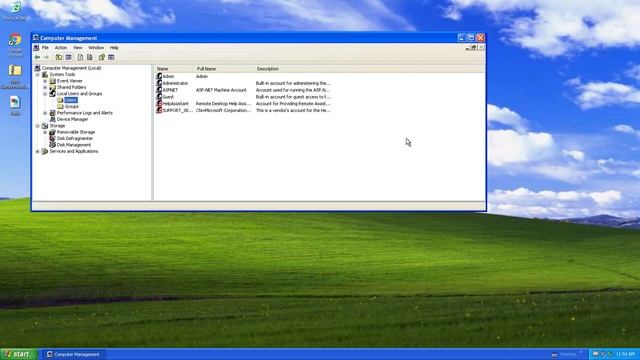Click the taskbar clock showing 11:54 AM
This screenshot has width=640, height=360.
[625, 354]
